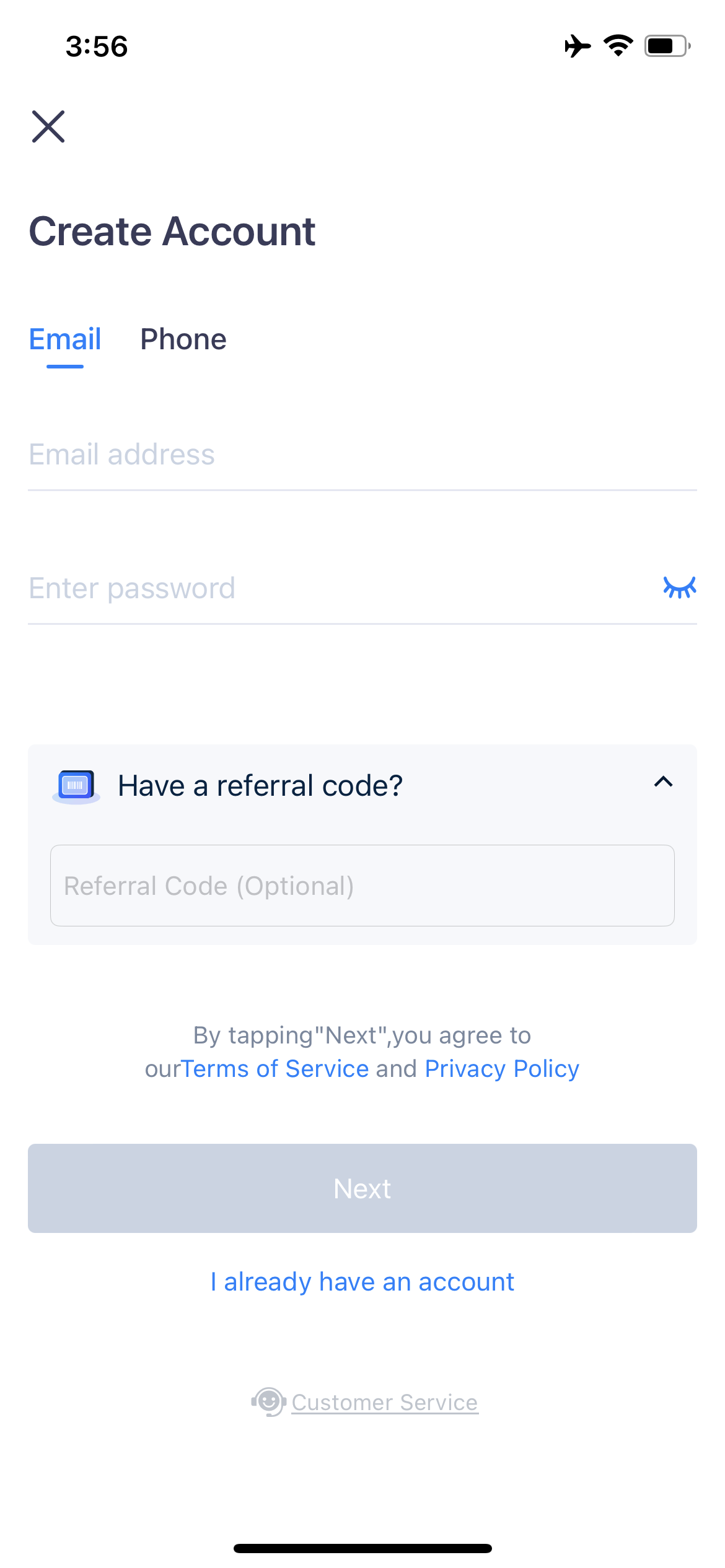Close the Create Account screen
Viewport: 725px width, 1568px height.
48,126
